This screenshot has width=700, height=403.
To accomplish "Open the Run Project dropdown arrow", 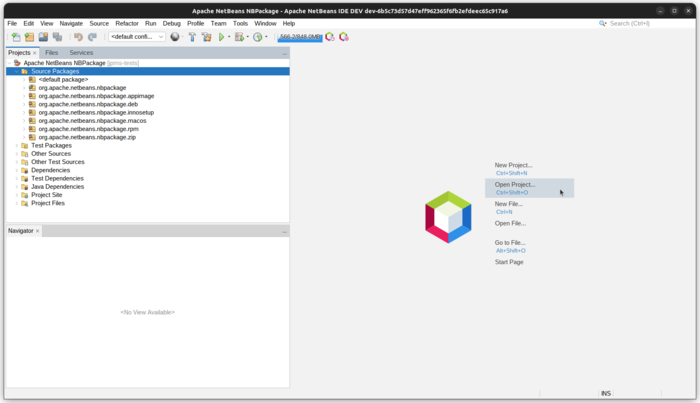I will tap(229, 37).
